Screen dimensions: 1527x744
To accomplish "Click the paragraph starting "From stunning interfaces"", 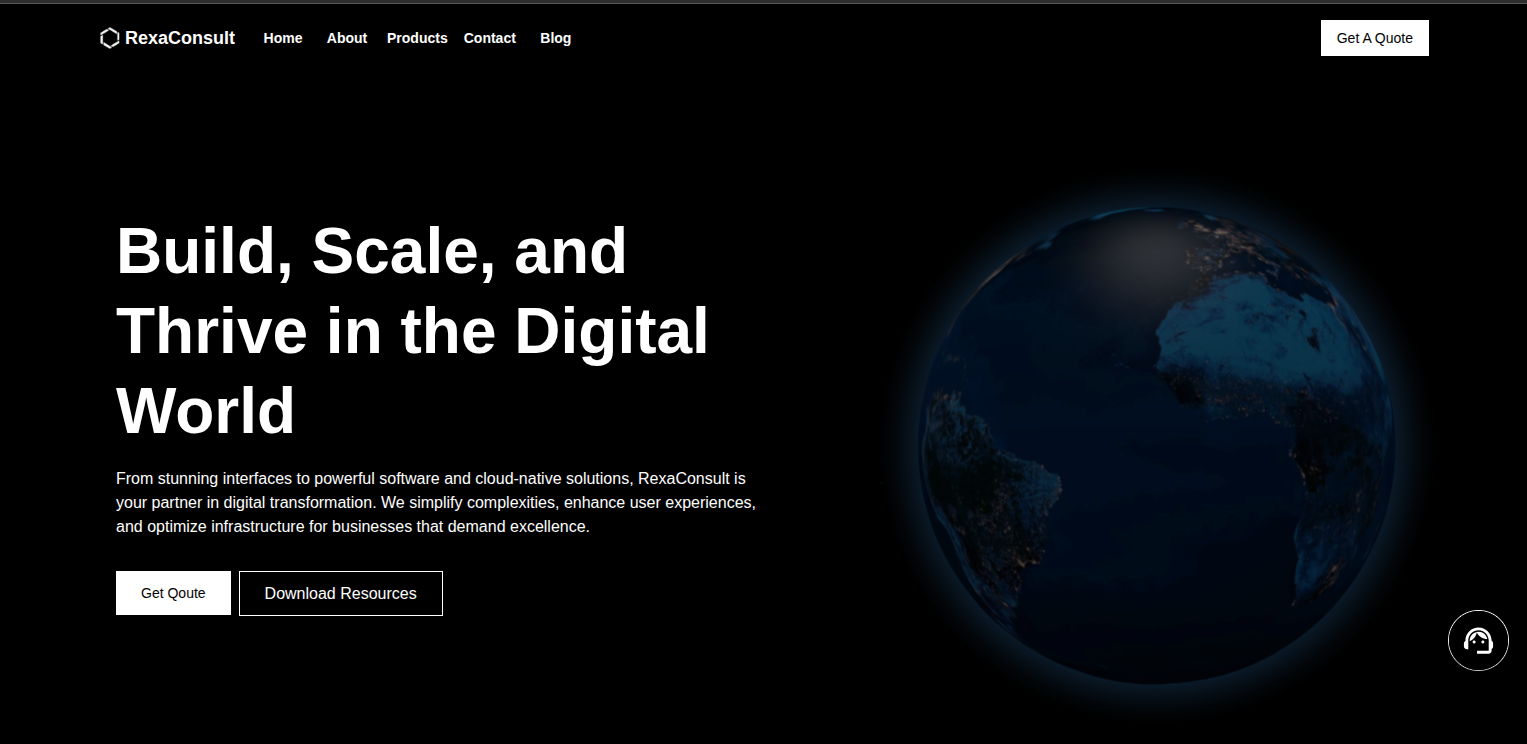I will 436,502.
